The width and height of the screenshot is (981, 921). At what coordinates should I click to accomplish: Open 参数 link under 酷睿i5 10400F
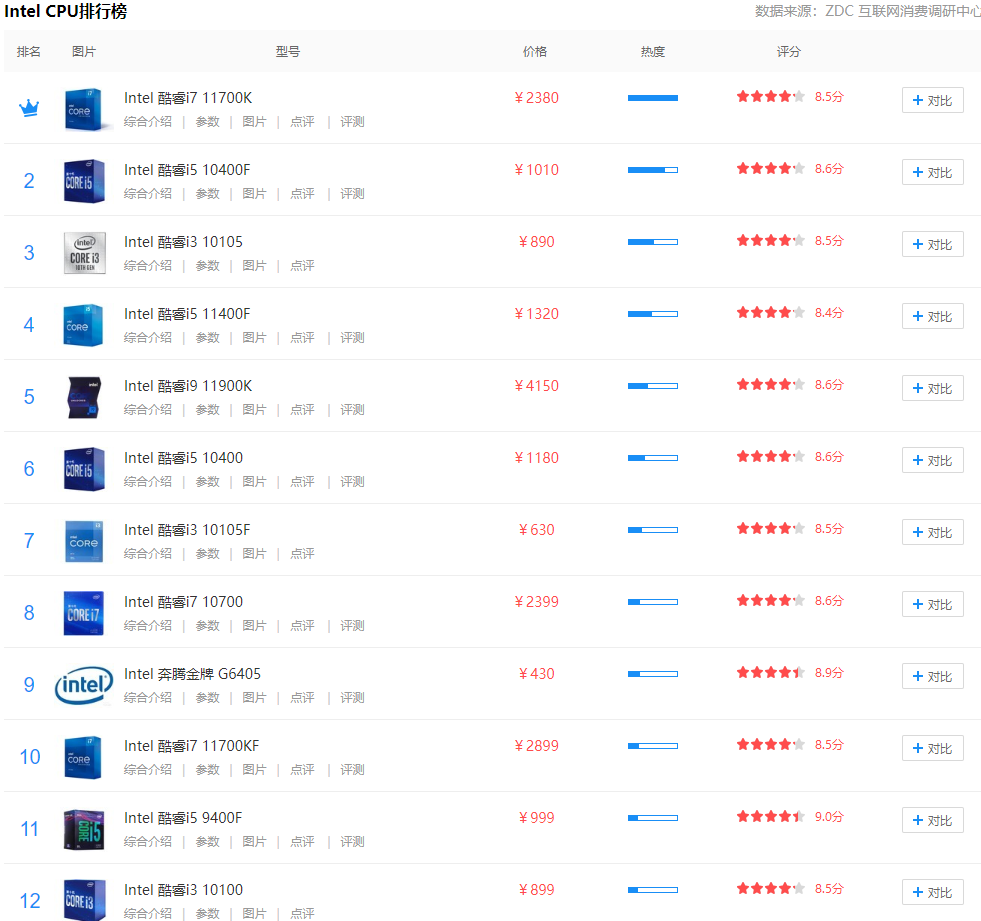click(207, 194)
